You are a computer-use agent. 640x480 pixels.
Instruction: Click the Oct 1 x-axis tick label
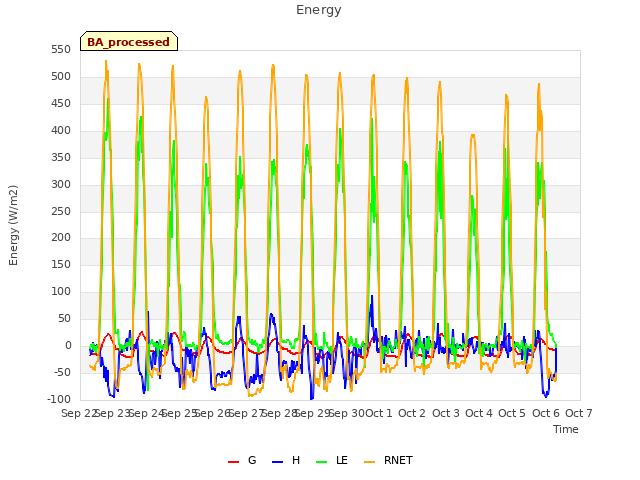coord(378,413)
